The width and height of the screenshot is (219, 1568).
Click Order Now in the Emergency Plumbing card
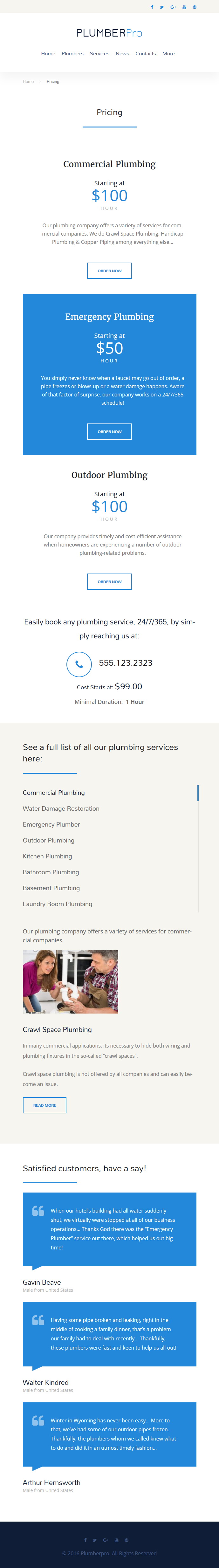(x=109, y=431)
